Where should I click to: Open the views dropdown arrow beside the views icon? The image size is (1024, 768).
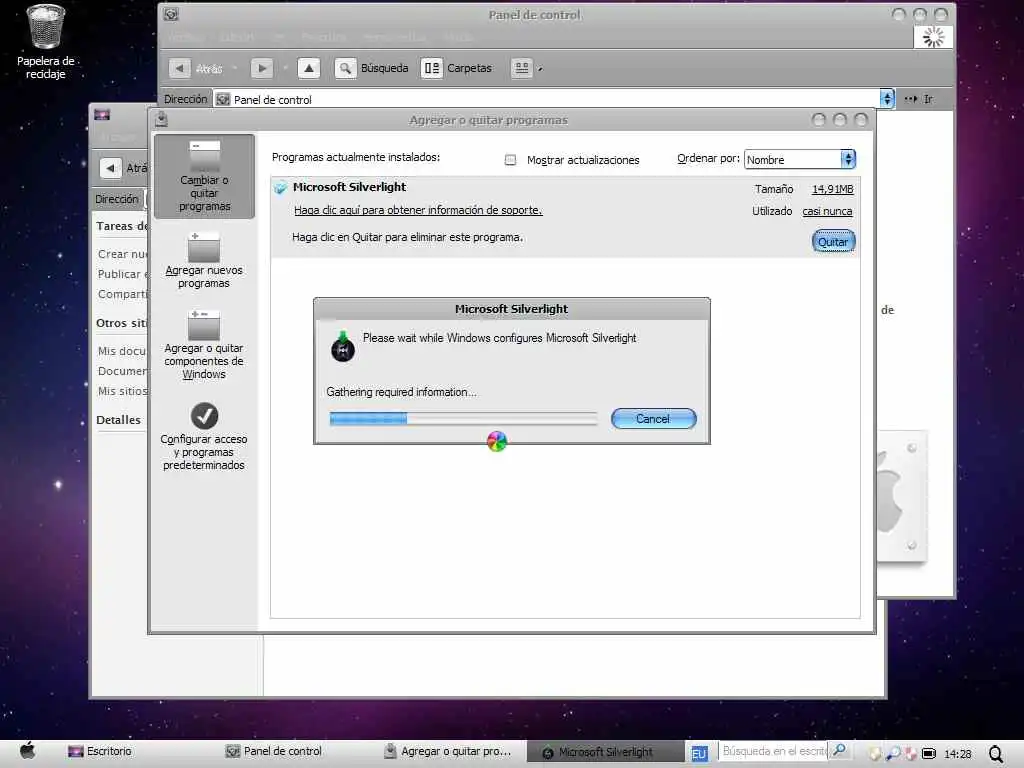[x=540, y=69]
